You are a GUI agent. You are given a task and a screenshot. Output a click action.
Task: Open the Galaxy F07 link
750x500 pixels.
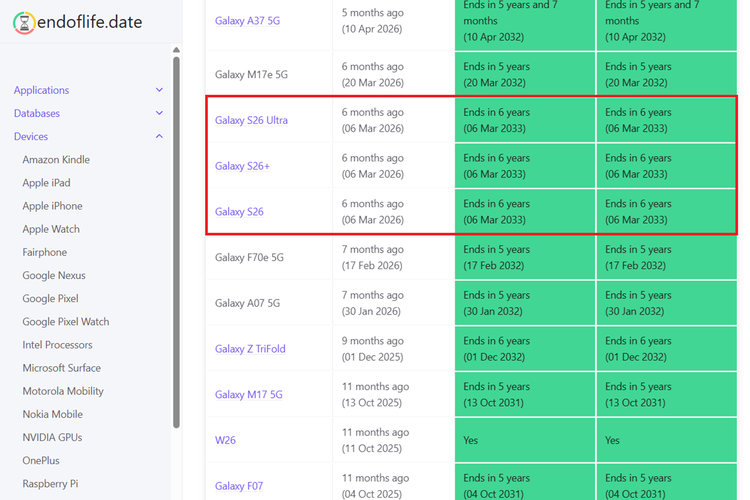pyautogui.click(x=239, y=486)
